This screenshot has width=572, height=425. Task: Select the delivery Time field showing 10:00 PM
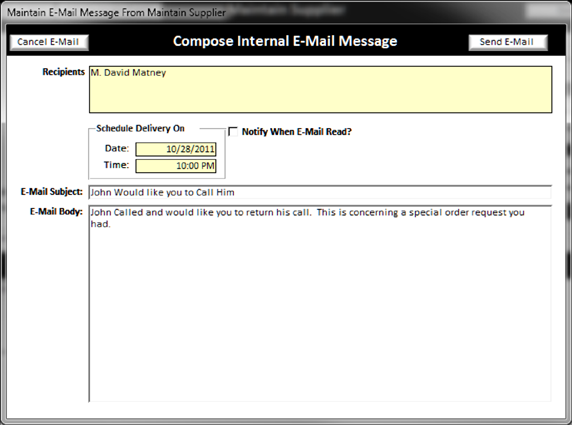(176, 166)
